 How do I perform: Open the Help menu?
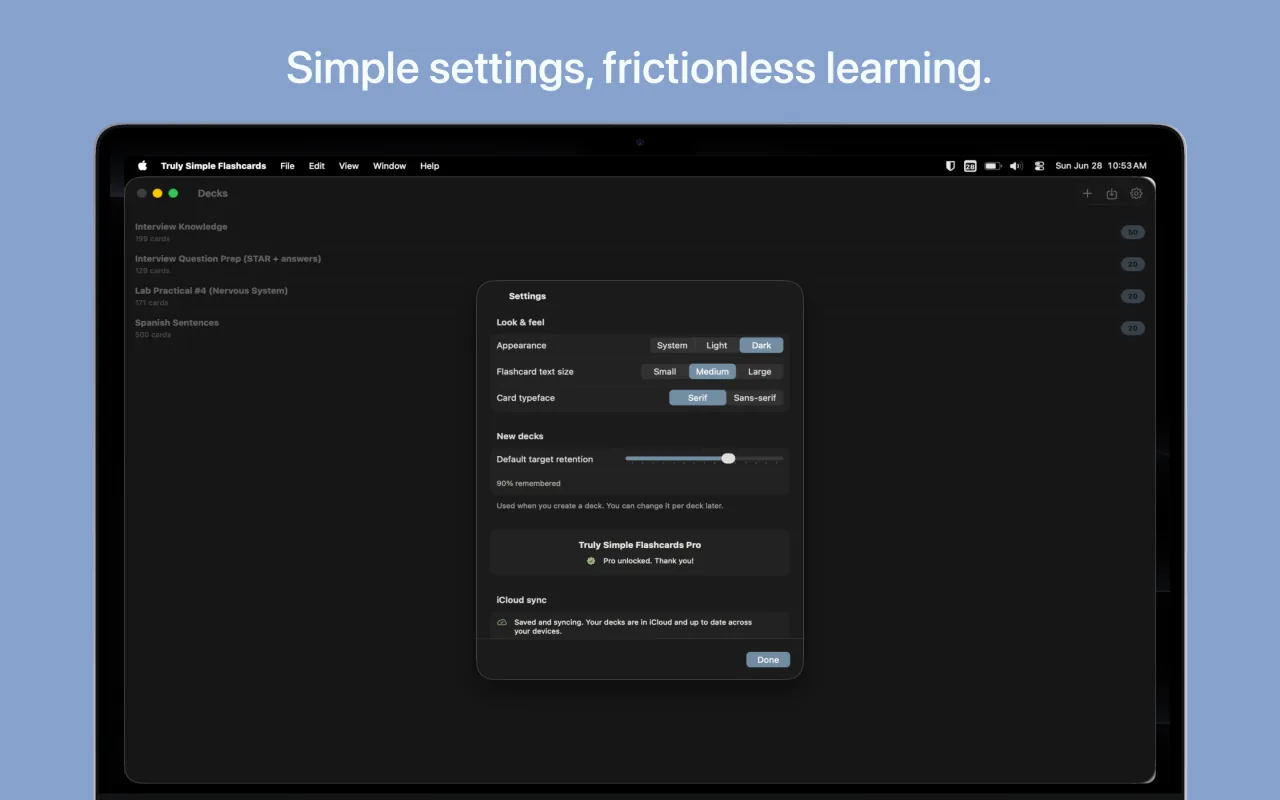pos(430,166)
